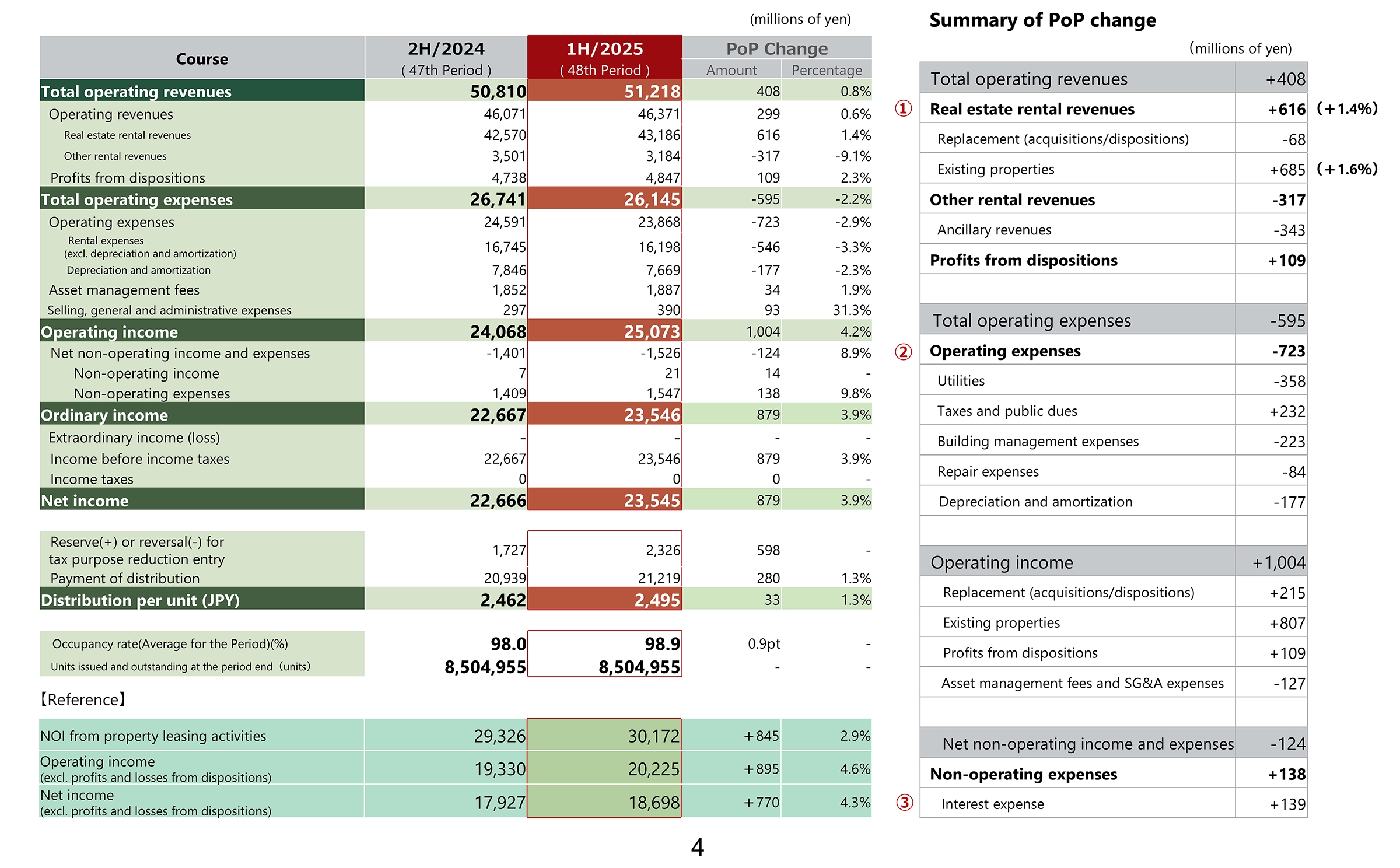This screenshot has height=868, width=1400.
Task: Click the Operating income 25,073 cell
Action: (x=652, y=332)
